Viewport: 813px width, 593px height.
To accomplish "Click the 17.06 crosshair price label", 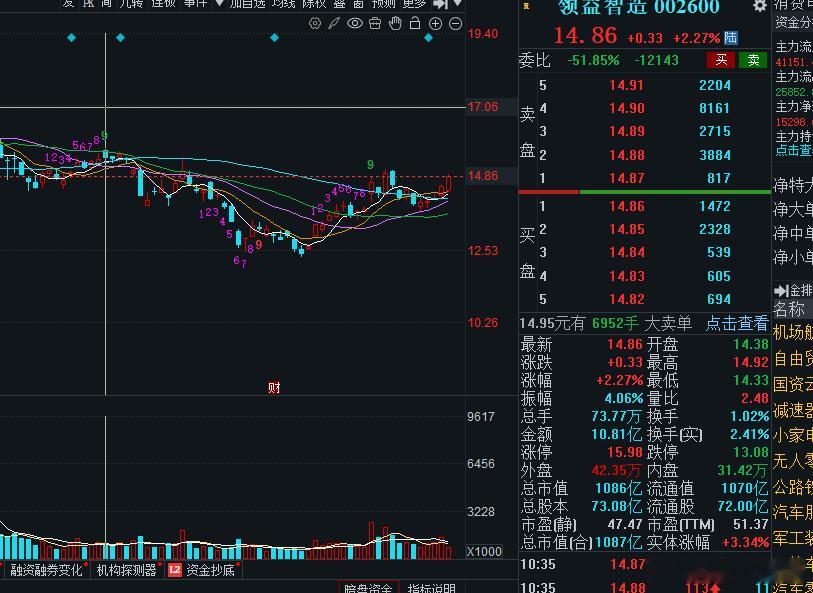I will [483, 107].
